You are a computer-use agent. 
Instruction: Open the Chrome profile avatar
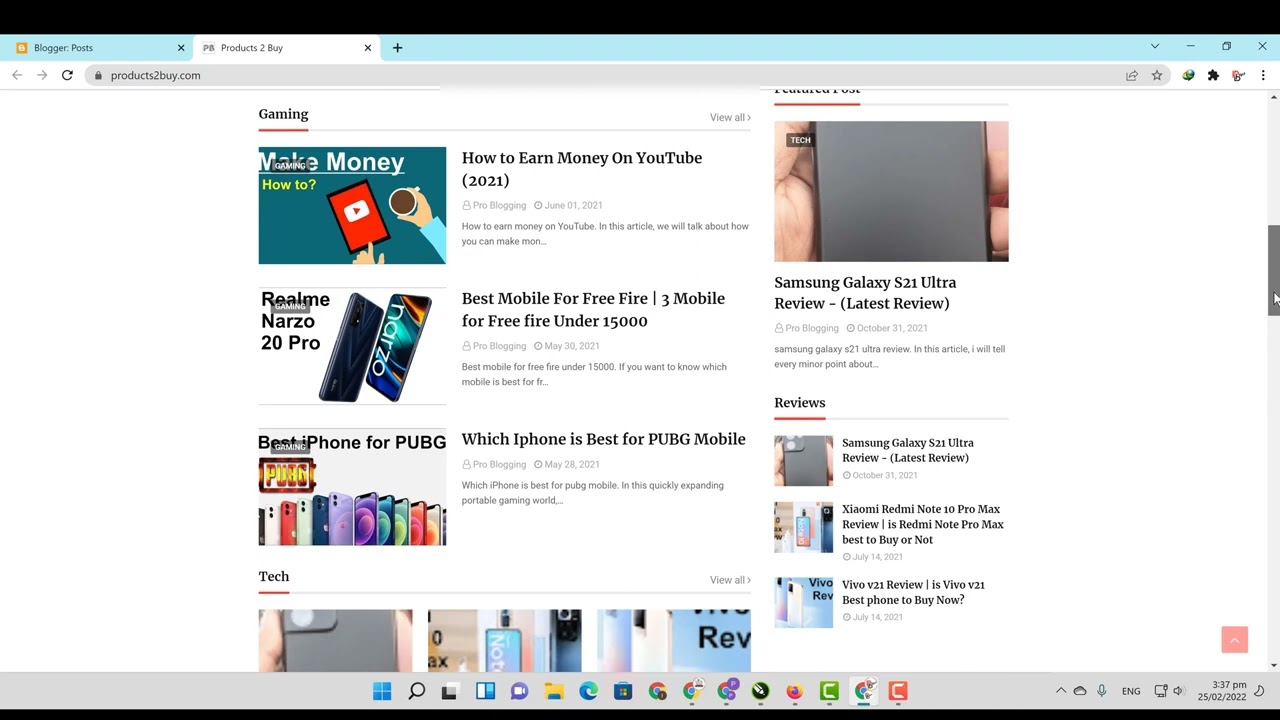pyautogui.click(x=1238, y=75)
